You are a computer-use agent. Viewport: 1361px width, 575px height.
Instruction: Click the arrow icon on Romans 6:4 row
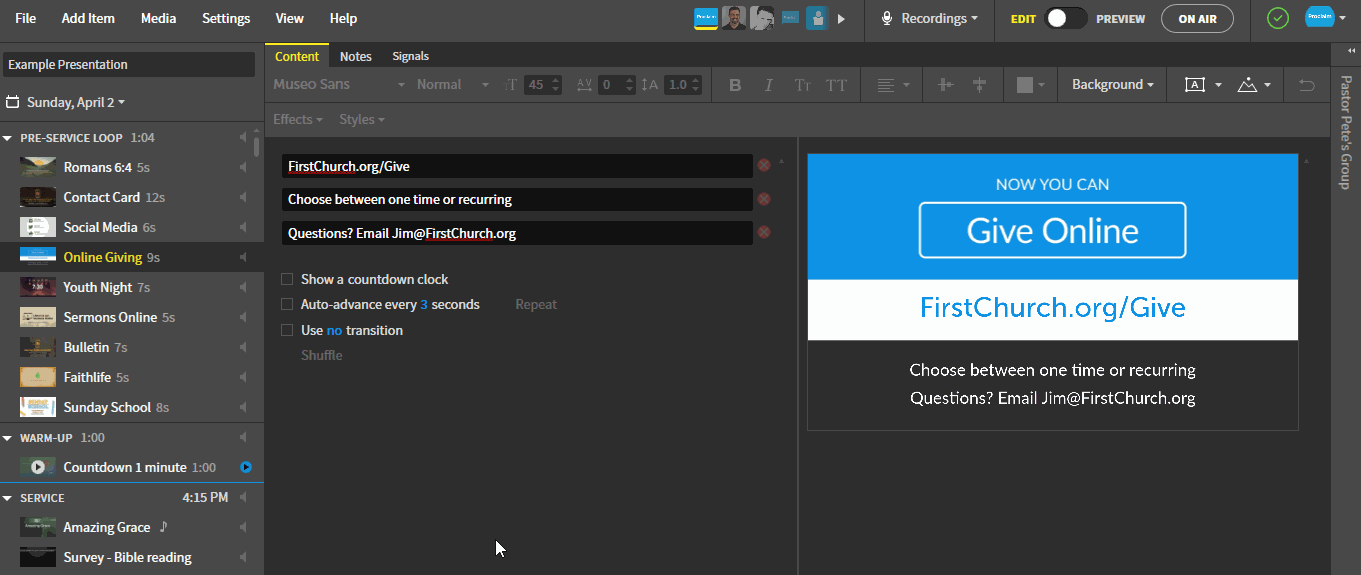[243, 167]
